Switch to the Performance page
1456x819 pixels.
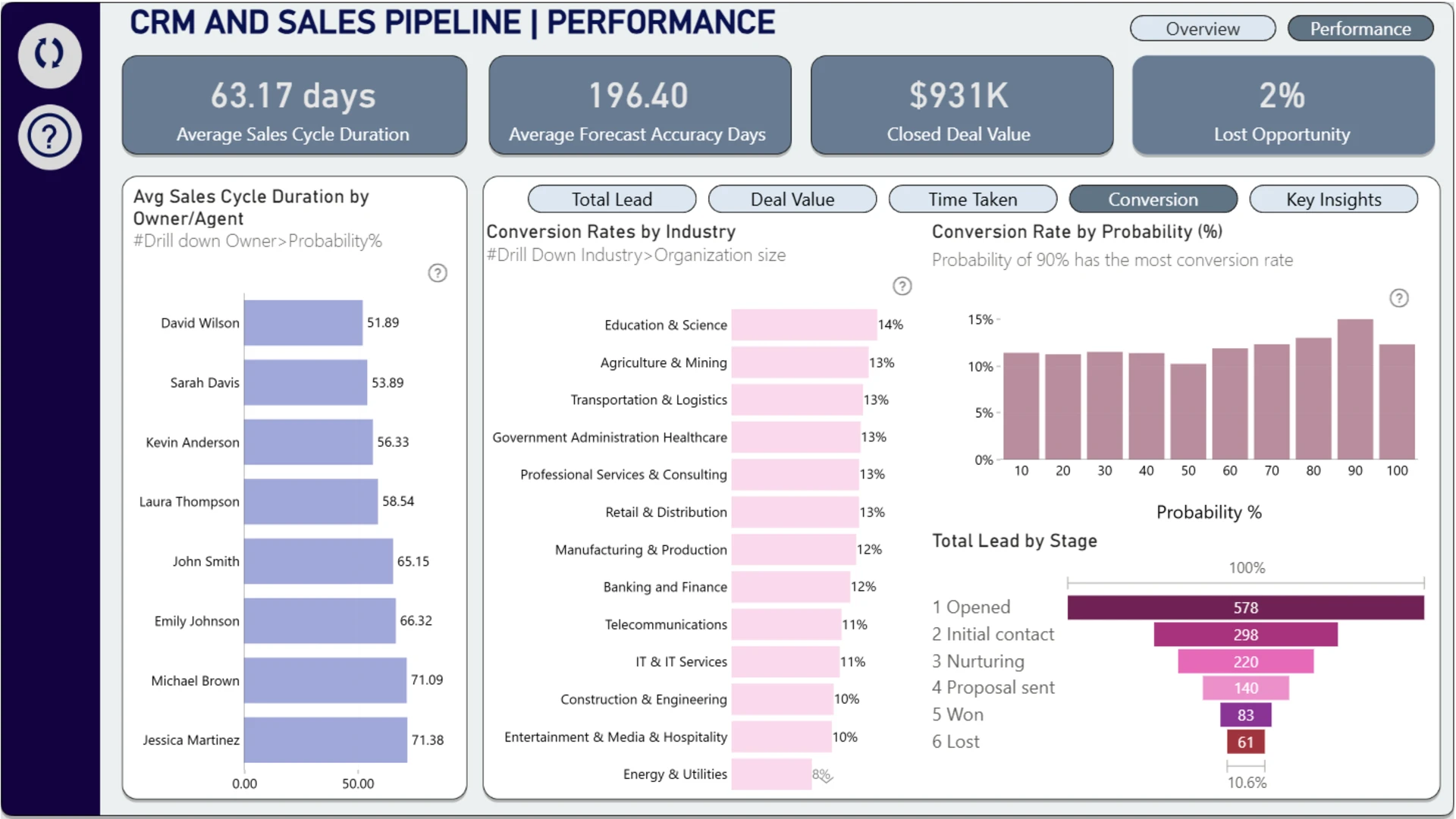[x=1360, y=29]
